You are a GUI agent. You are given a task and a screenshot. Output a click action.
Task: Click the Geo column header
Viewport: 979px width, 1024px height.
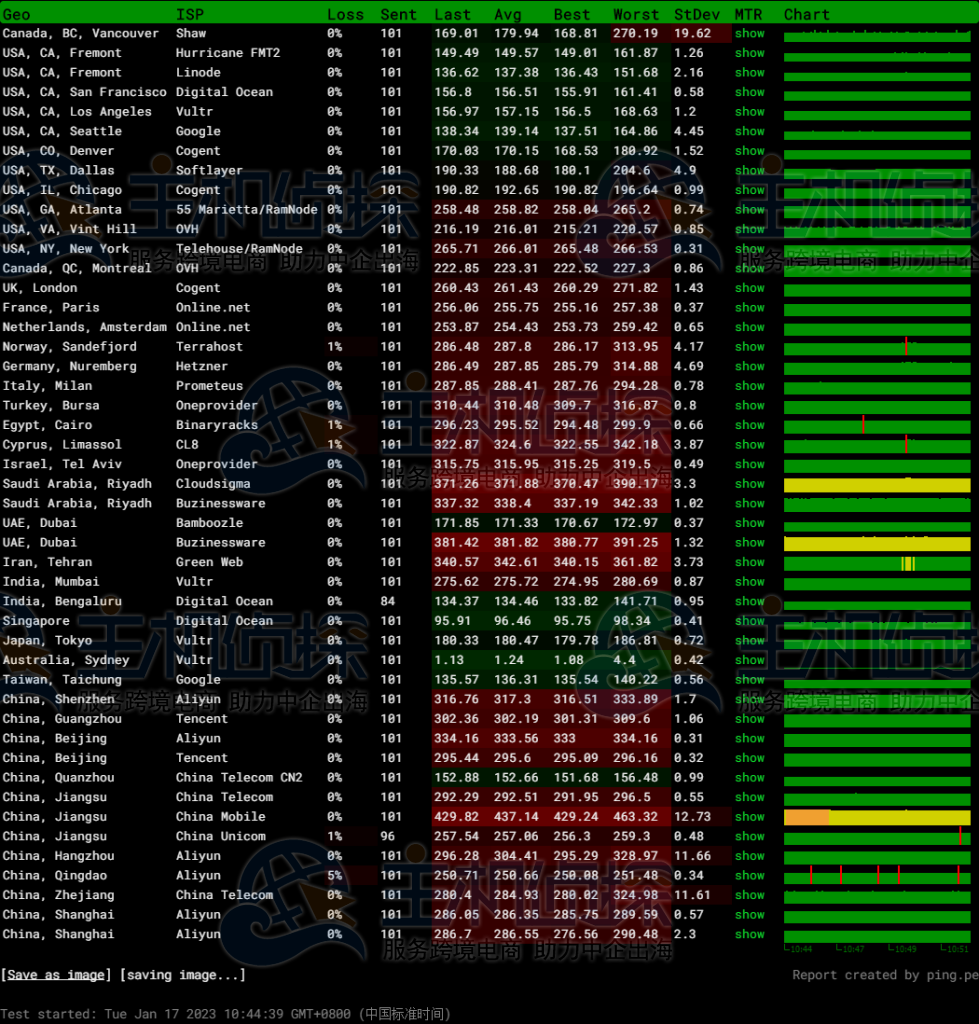(16, 14)
